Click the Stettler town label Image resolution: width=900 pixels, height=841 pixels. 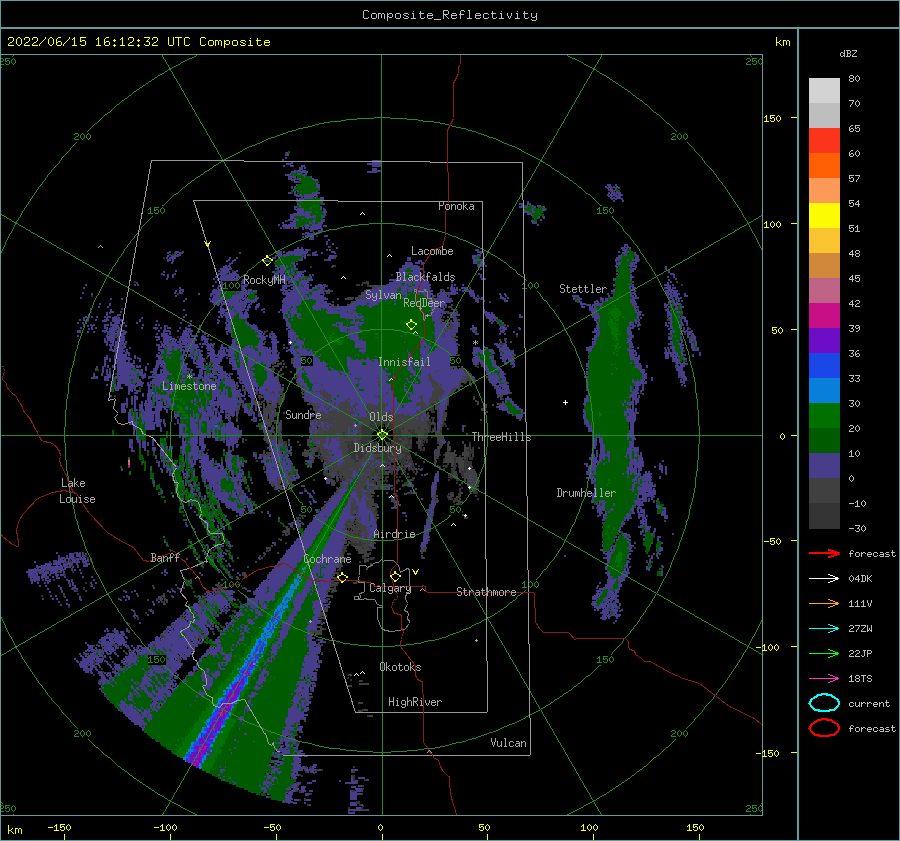pos(583,289)
